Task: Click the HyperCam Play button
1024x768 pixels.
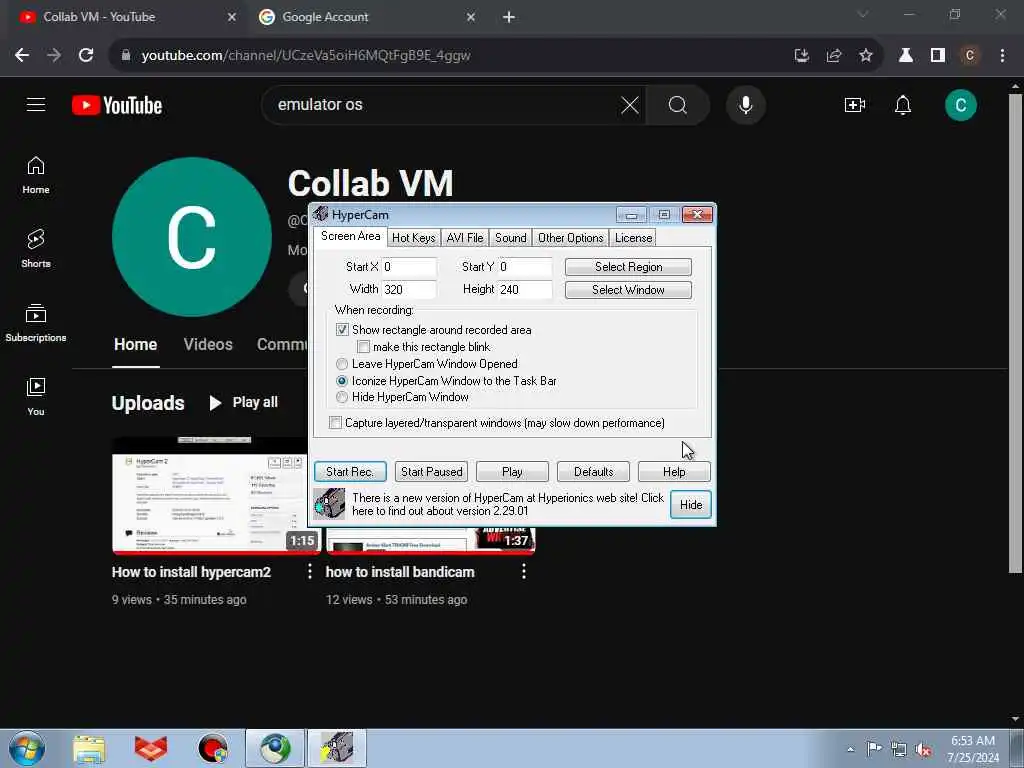Action: click(513, 472)
